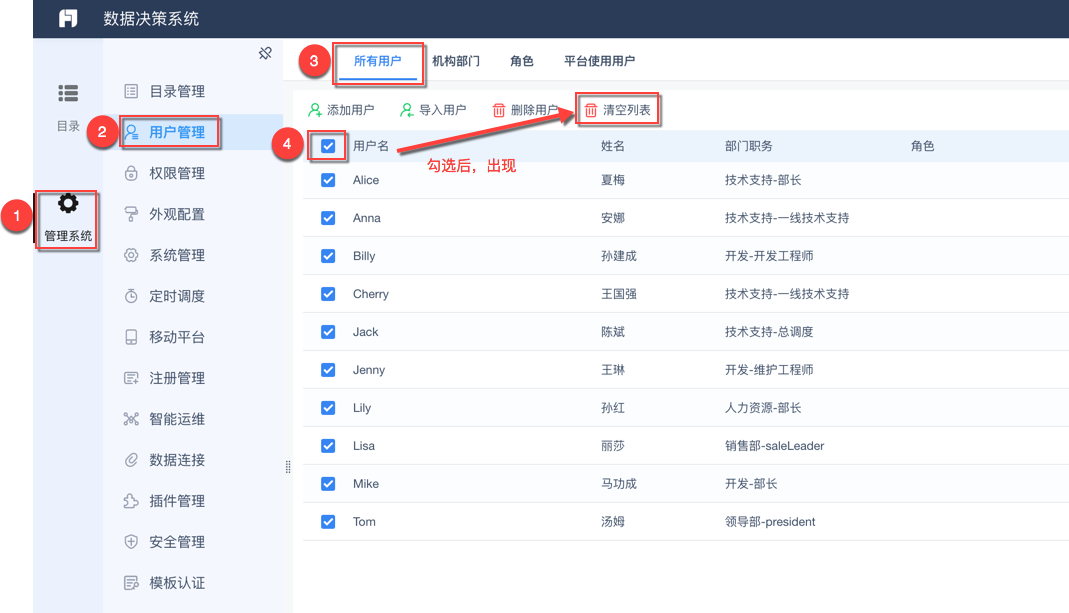Open the Permission Management lock icon
1069x613 pixels.
click(x=131, y=173)
